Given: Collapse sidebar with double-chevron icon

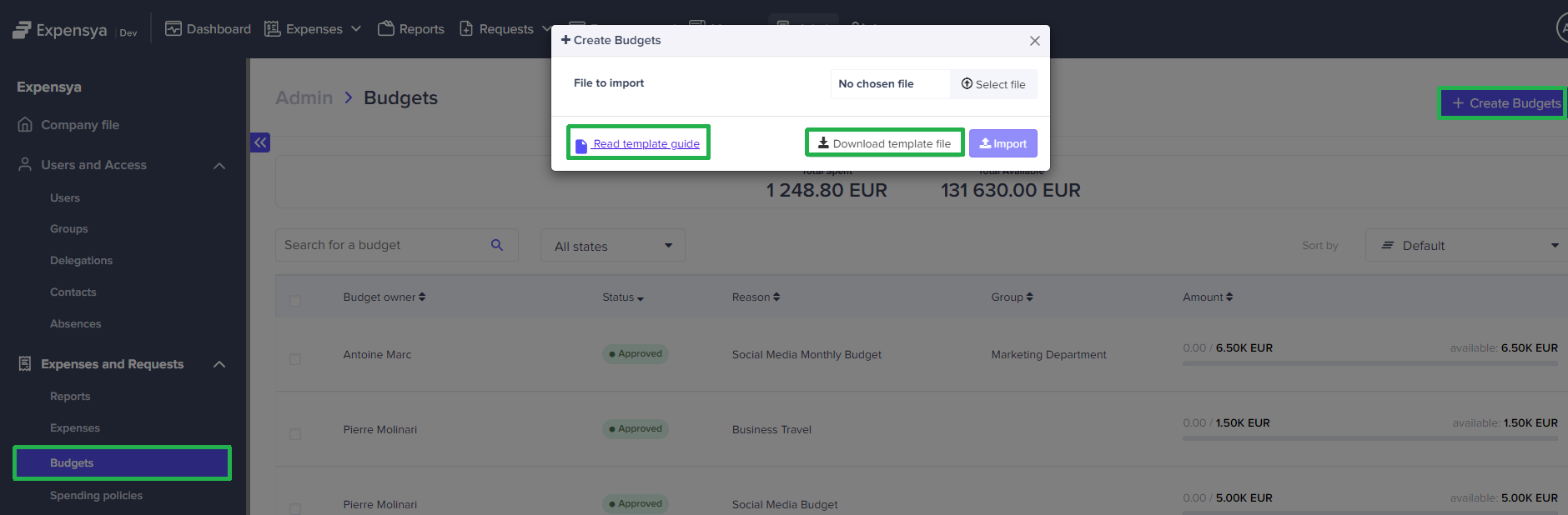Looking at the screenshot, I should tap(260, 142).
